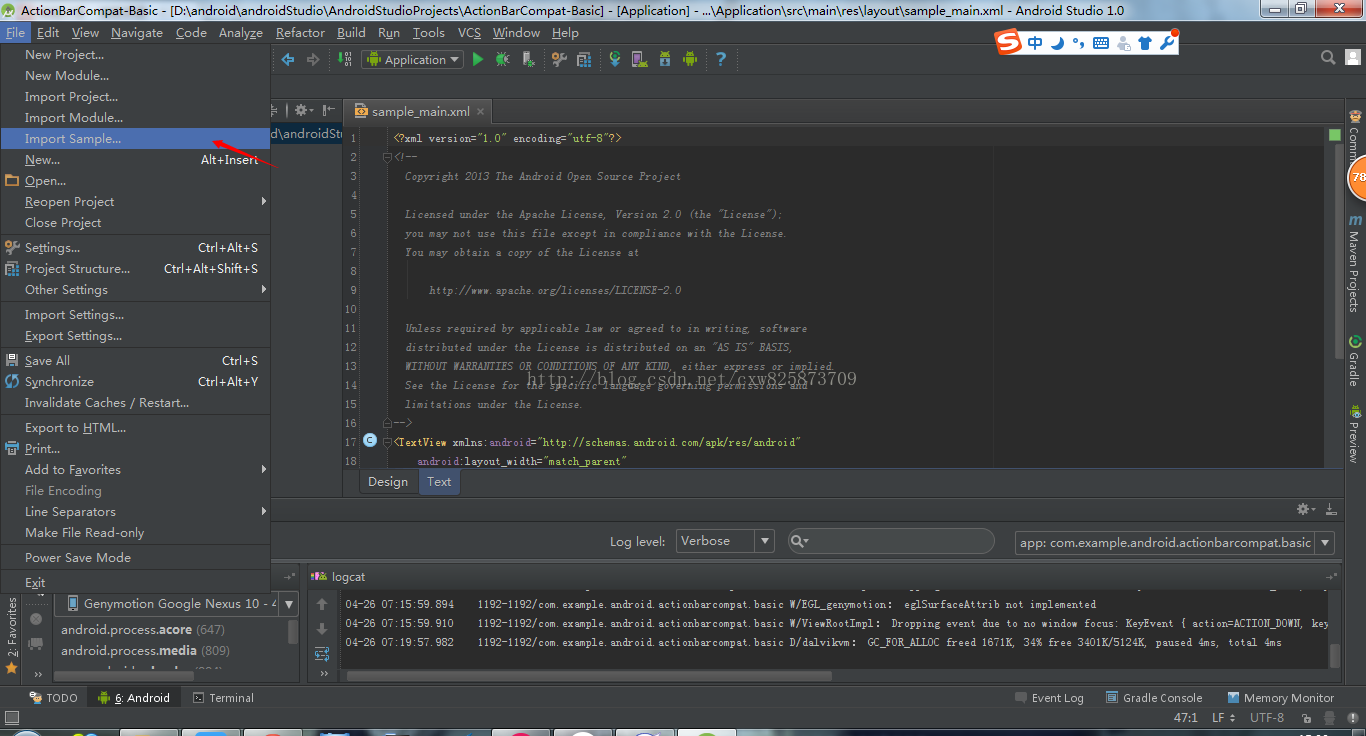Close the sample_main.xml editor tab
The image size is (1366, 736).
click(x=481, y=112)
